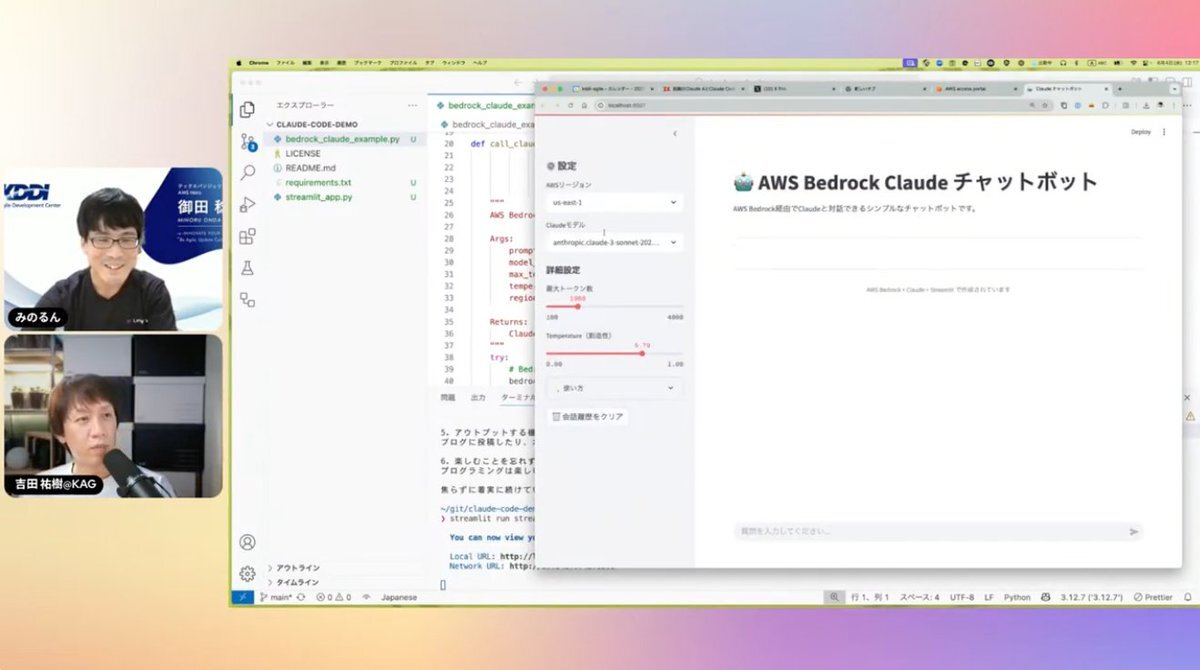Collapse the CLAUDE-CODE-DEMO folder in Explorer

point(317,125)
